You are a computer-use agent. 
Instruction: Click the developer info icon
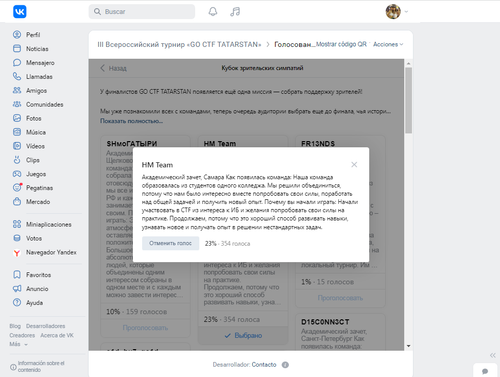[285, 365]
